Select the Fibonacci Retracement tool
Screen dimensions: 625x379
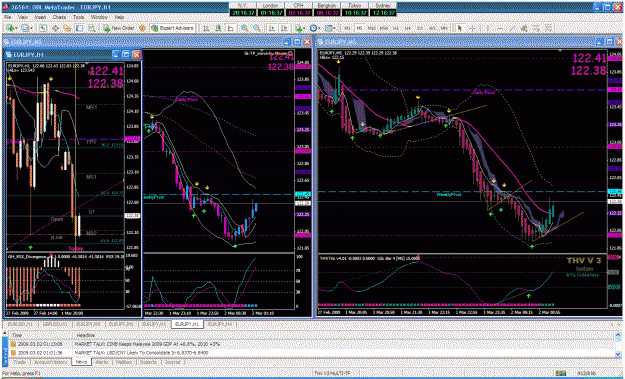537,28
